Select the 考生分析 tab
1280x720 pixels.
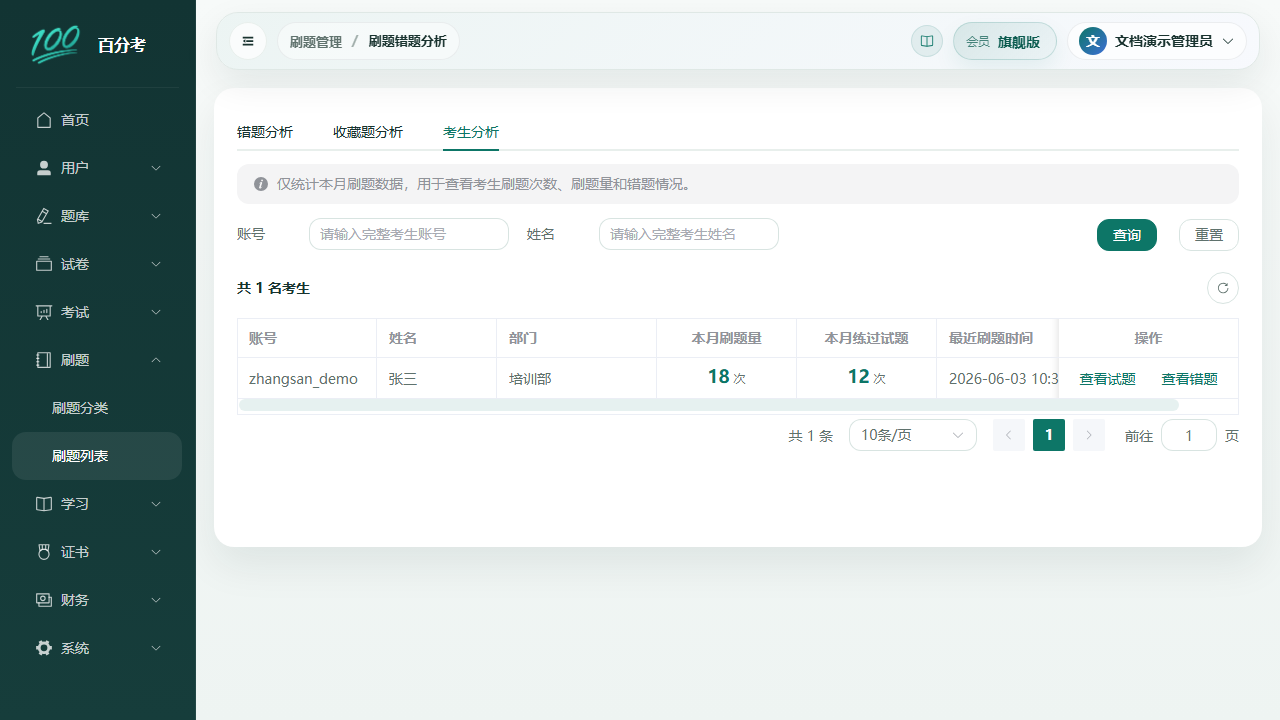click(x=471, y=132)
